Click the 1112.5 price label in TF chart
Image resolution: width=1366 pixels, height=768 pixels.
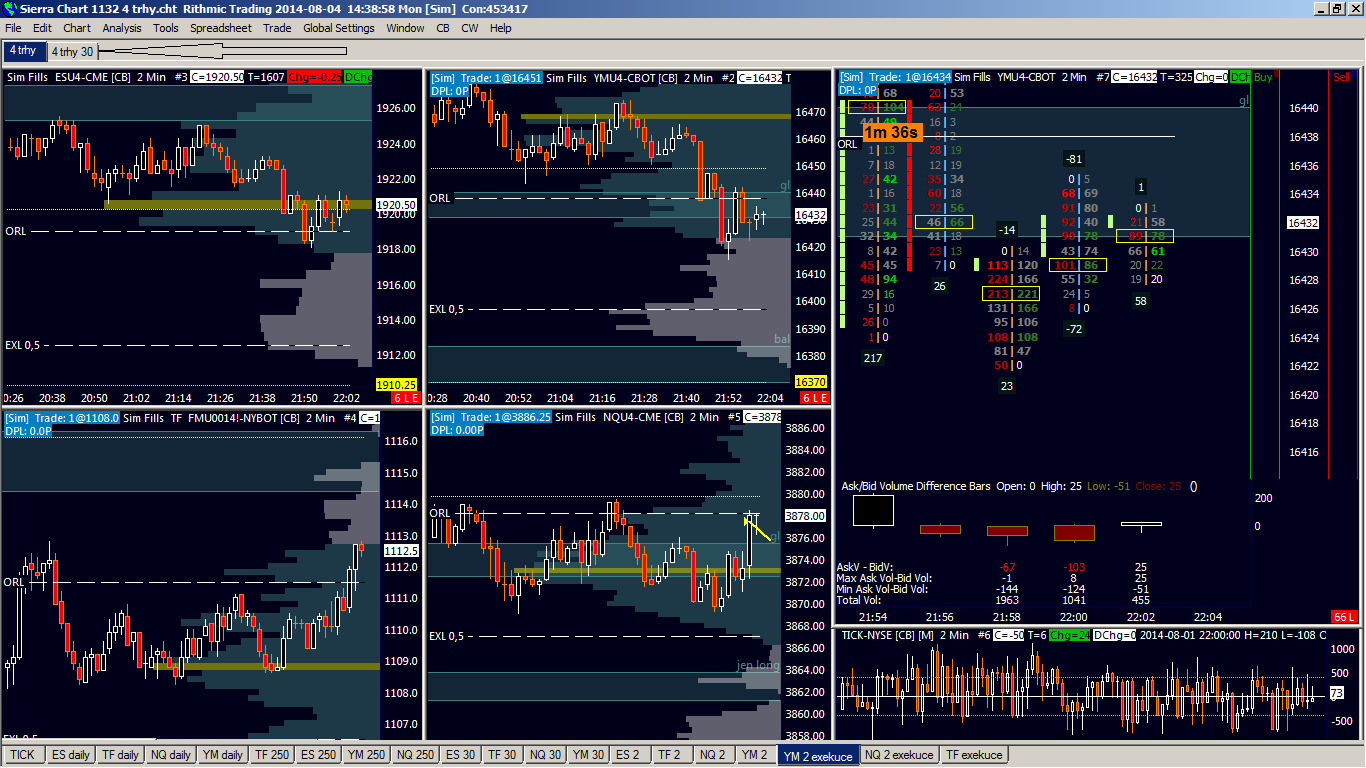pos(400,551)
